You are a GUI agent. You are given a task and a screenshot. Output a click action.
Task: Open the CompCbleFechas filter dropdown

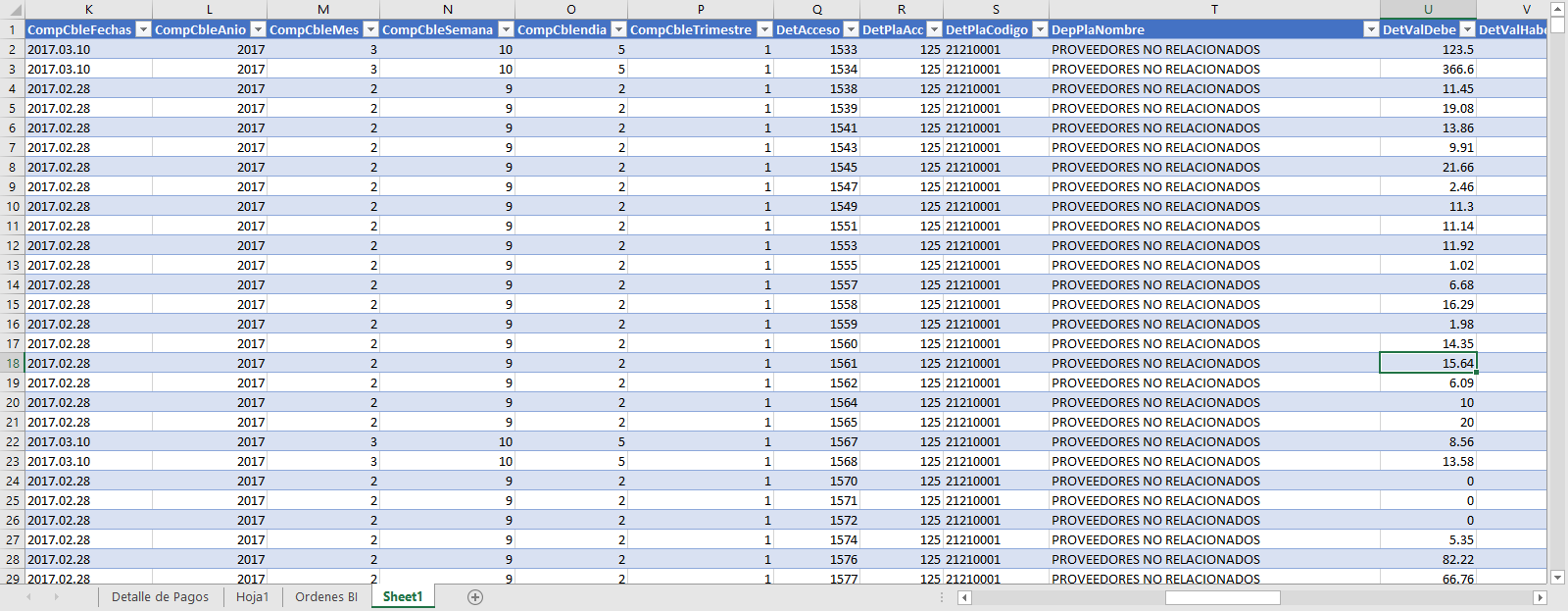143,29
